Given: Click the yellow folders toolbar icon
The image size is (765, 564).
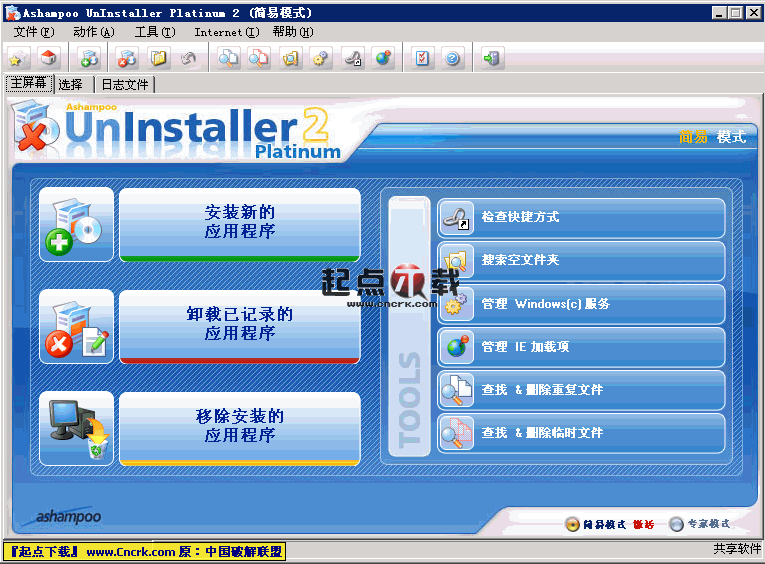Looking at the screenshot, I should point(158,59).
